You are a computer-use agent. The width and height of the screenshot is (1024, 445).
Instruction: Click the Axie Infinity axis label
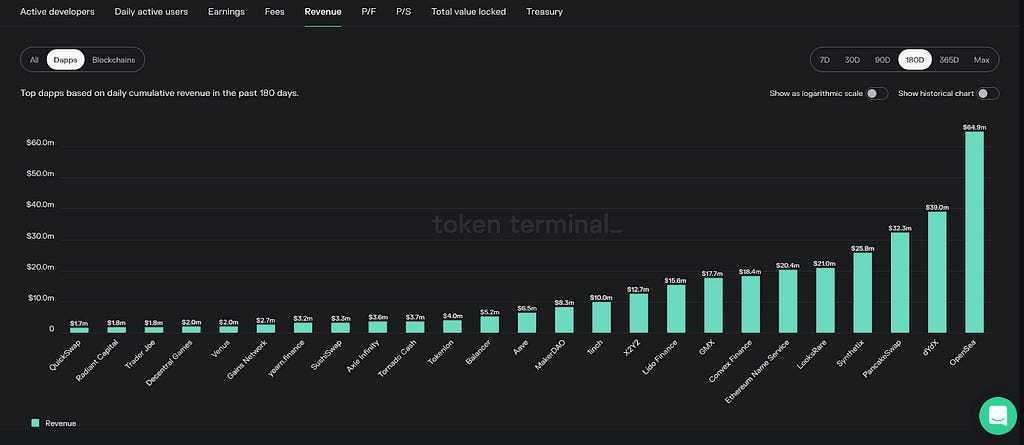pyautogui.click(x=364, y=356)
